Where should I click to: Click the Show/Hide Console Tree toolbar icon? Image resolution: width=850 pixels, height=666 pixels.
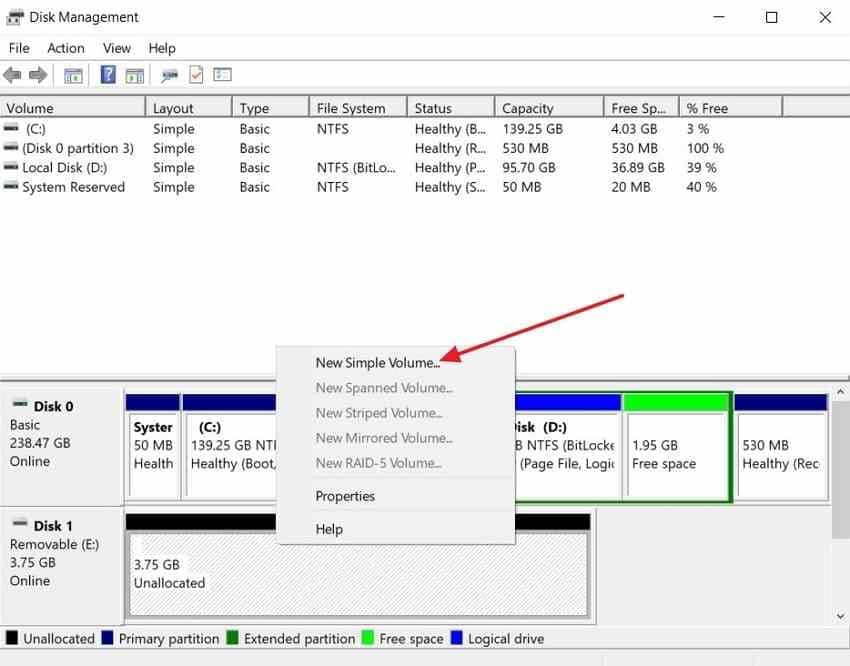pos(73,75)
